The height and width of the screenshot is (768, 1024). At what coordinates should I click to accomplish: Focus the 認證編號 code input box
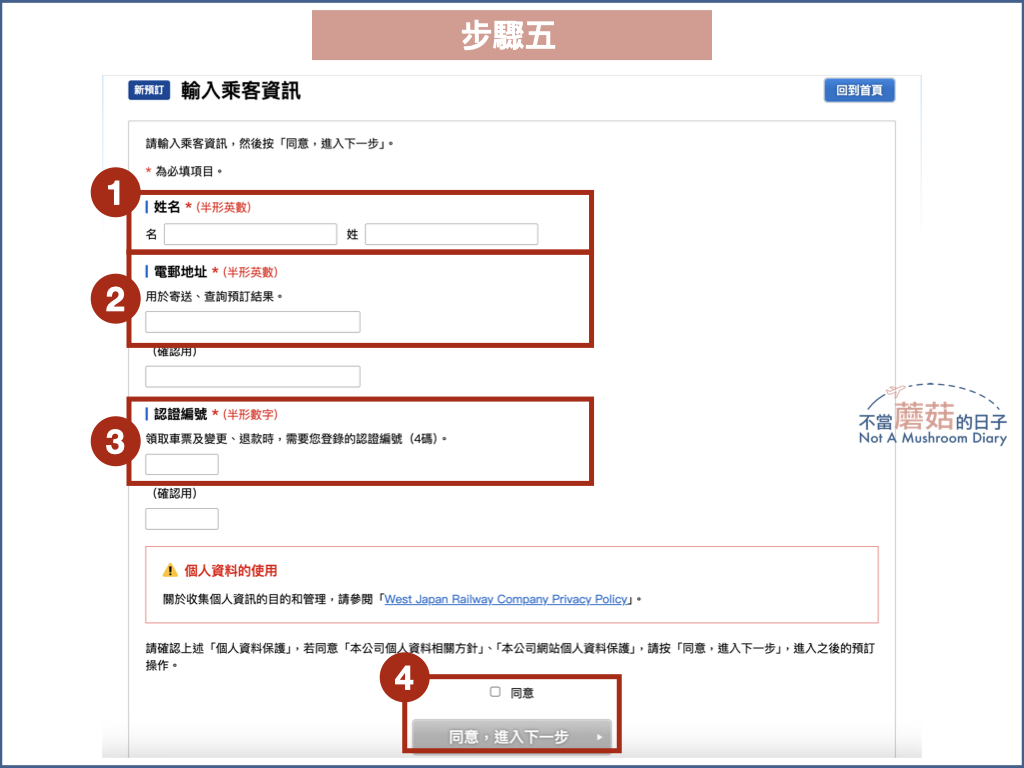[181, 463]
